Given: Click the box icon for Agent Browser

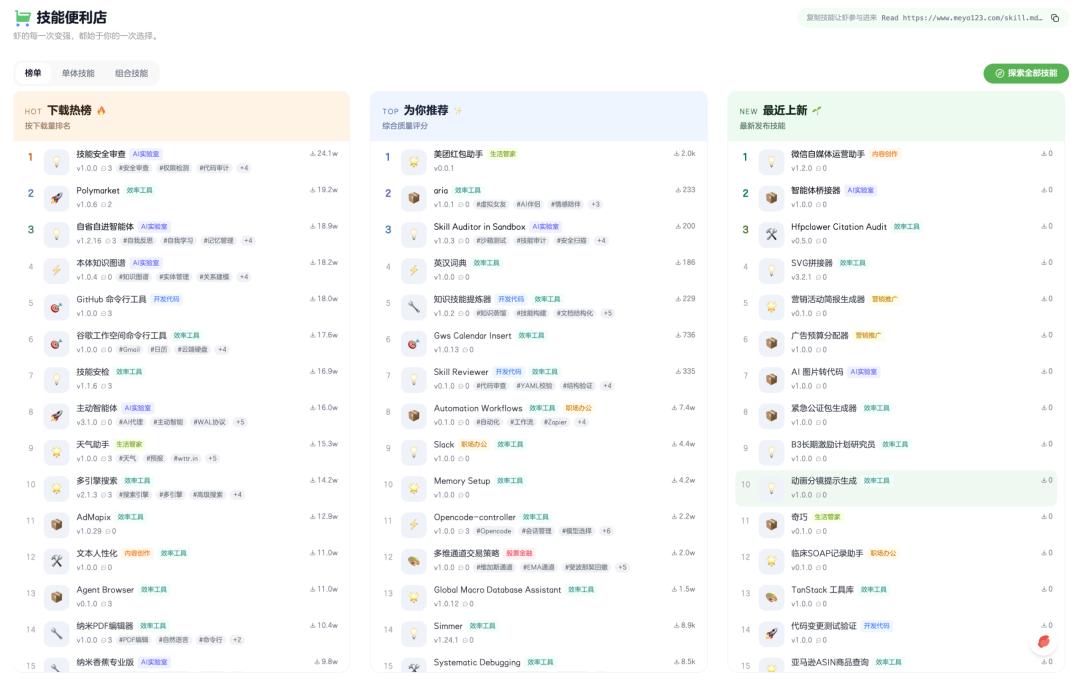Looking at the screenshot, I should coord(56,597).
